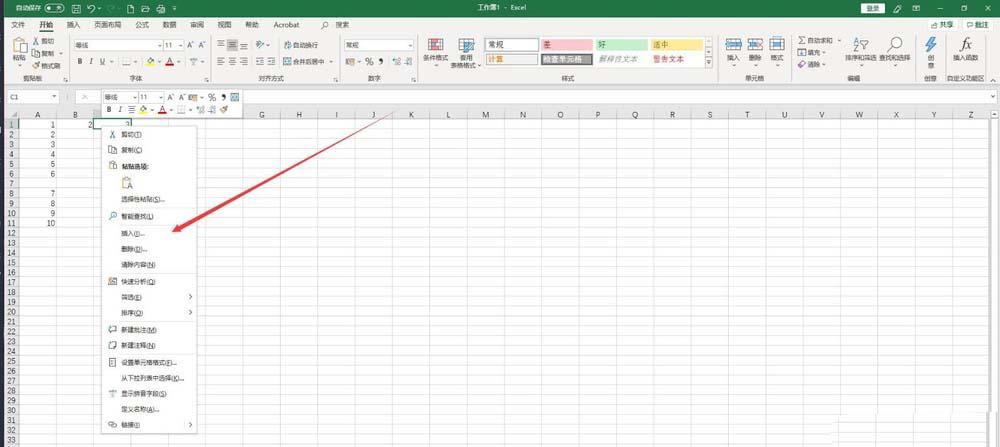
Task: Expand the number format combo box
Action: (410, 45)
